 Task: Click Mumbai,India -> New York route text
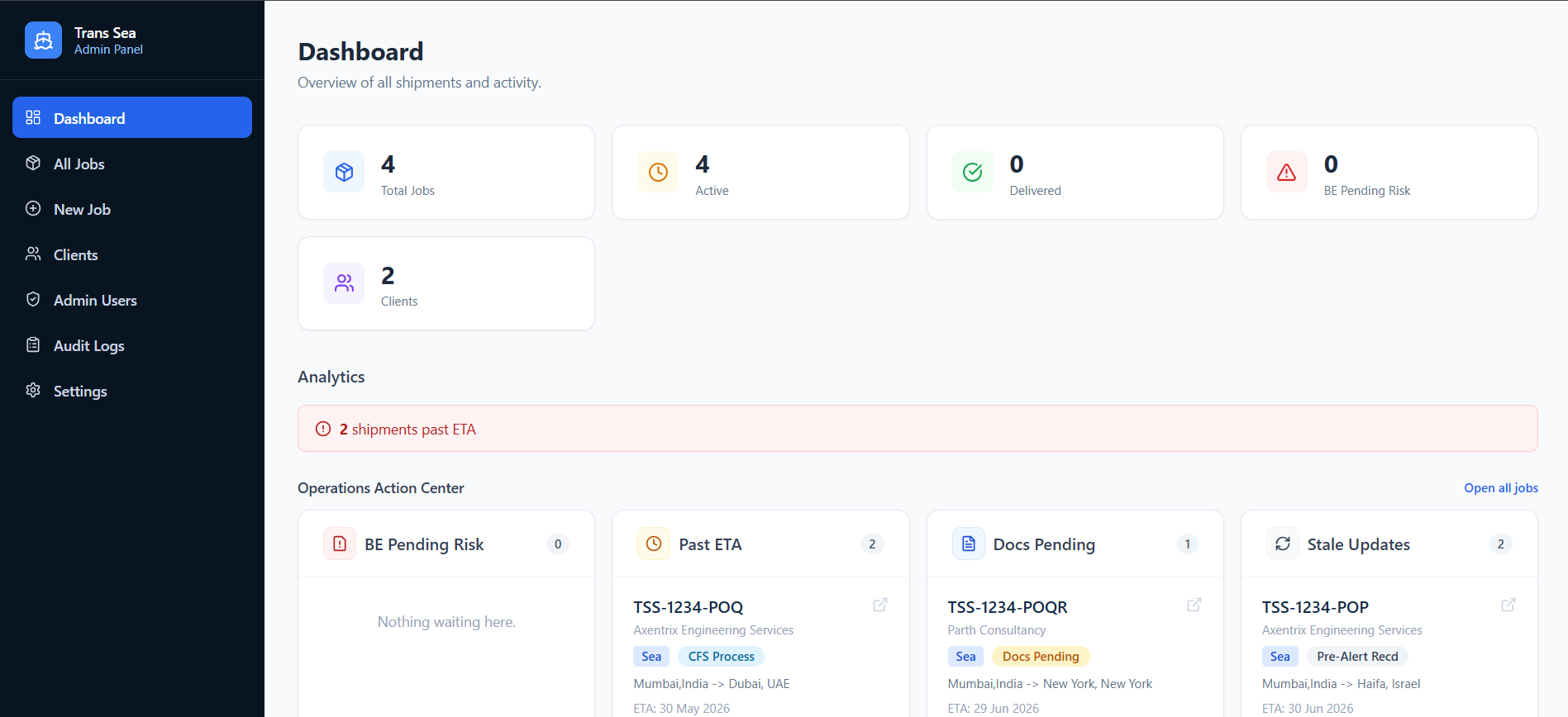point(1050,684)
